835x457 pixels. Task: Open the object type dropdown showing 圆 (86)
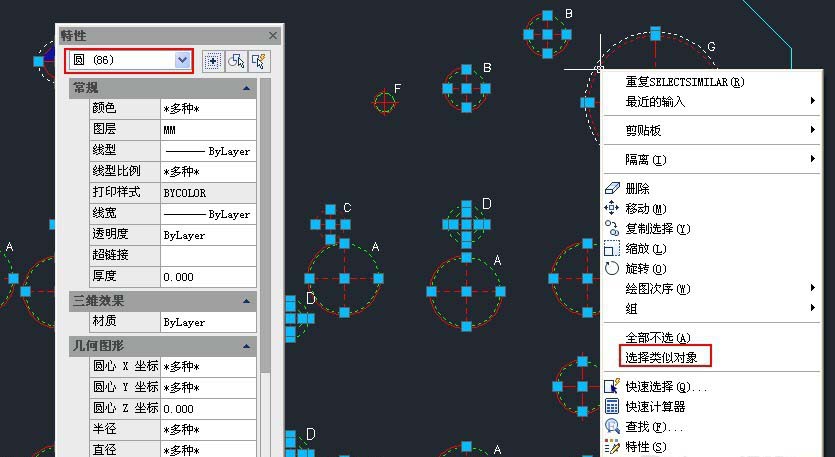[x=129, y=60]
